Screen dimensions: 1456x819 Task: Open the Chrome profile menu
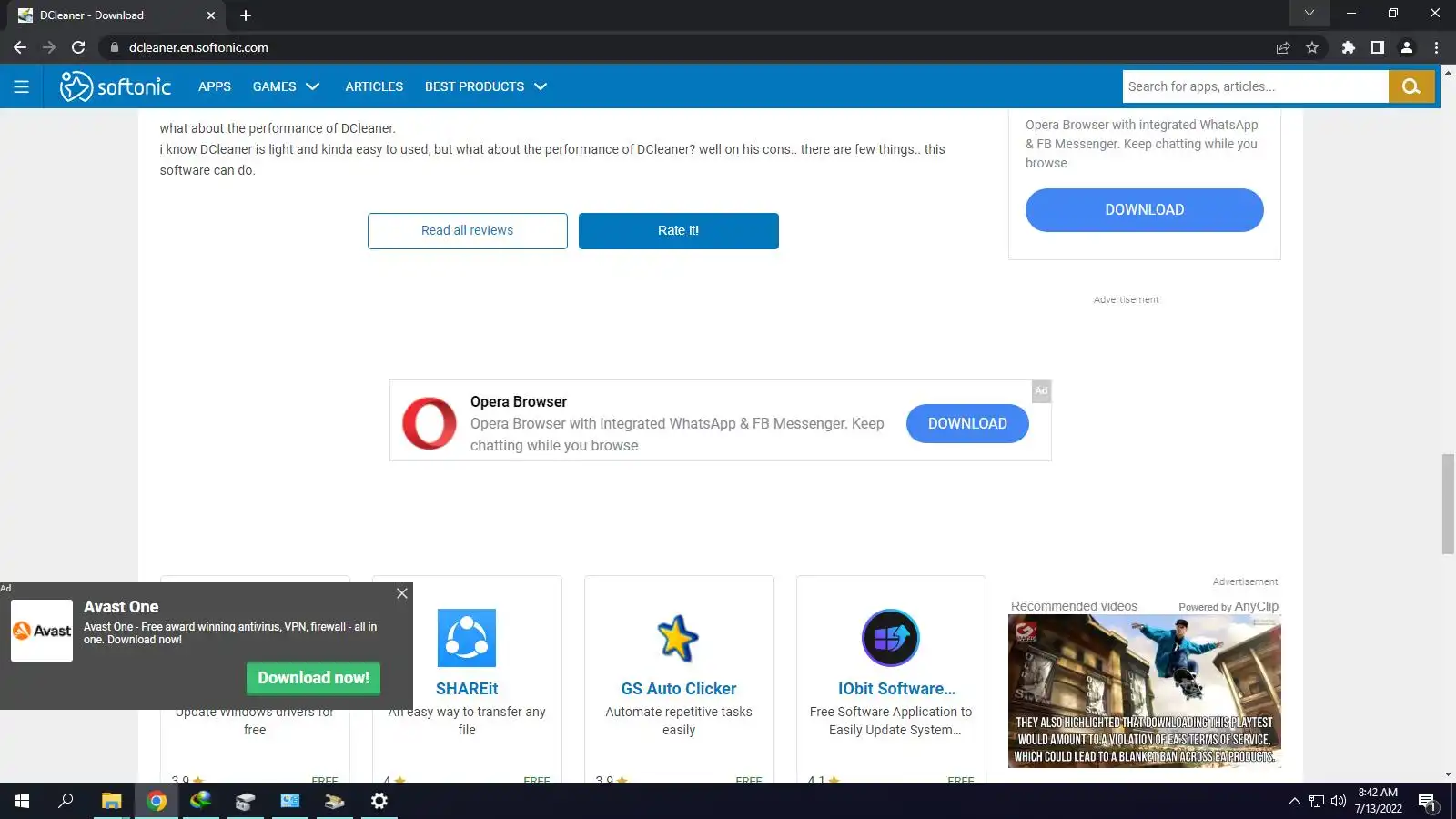click(1407, 47)
